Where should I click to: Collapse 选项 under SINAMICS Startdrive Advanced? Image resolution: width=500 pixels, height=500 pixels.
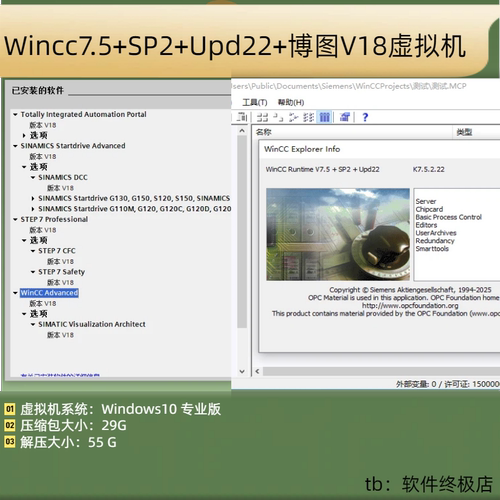24,167
